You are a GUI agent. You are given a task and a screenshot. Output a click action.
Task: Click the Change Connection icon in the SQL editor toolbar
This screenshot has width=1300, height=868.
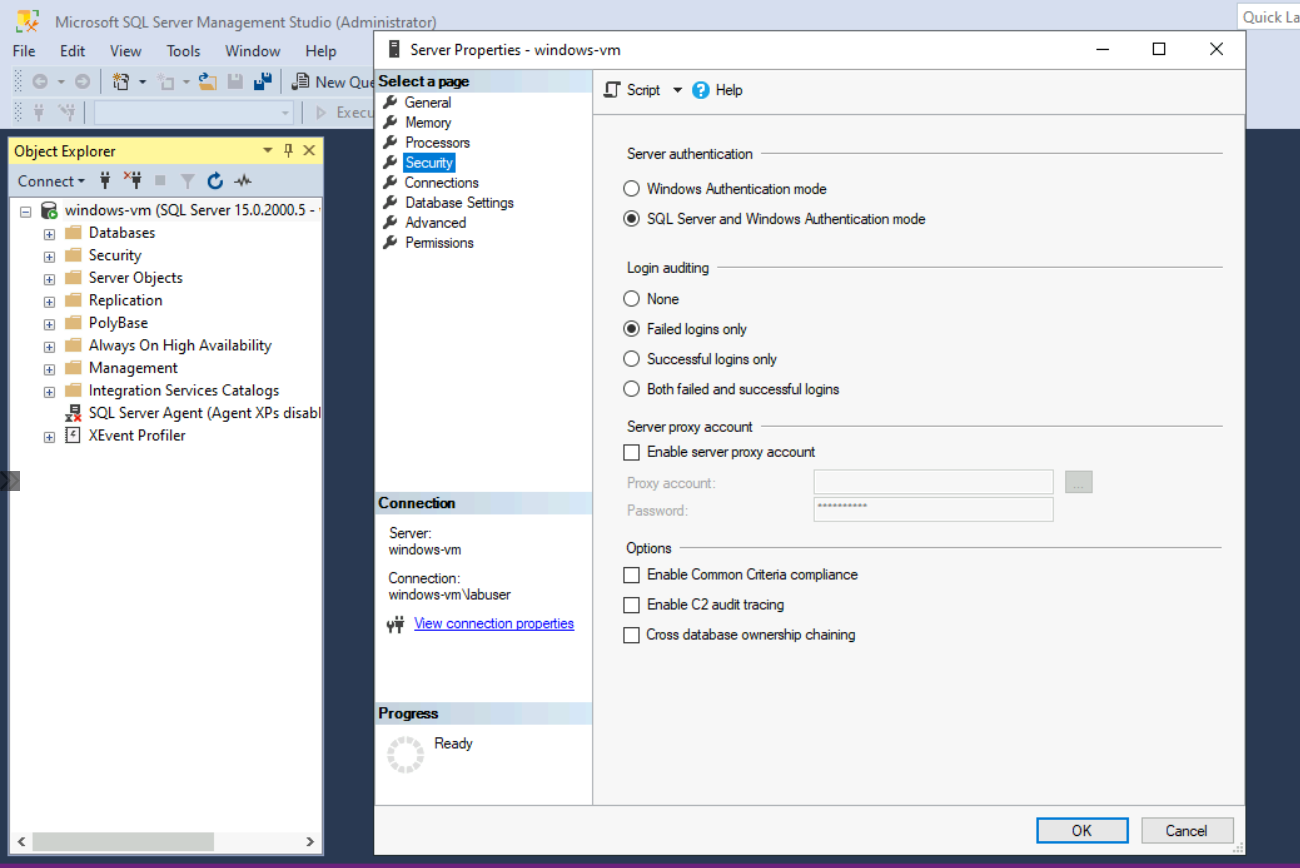[67, 112]
